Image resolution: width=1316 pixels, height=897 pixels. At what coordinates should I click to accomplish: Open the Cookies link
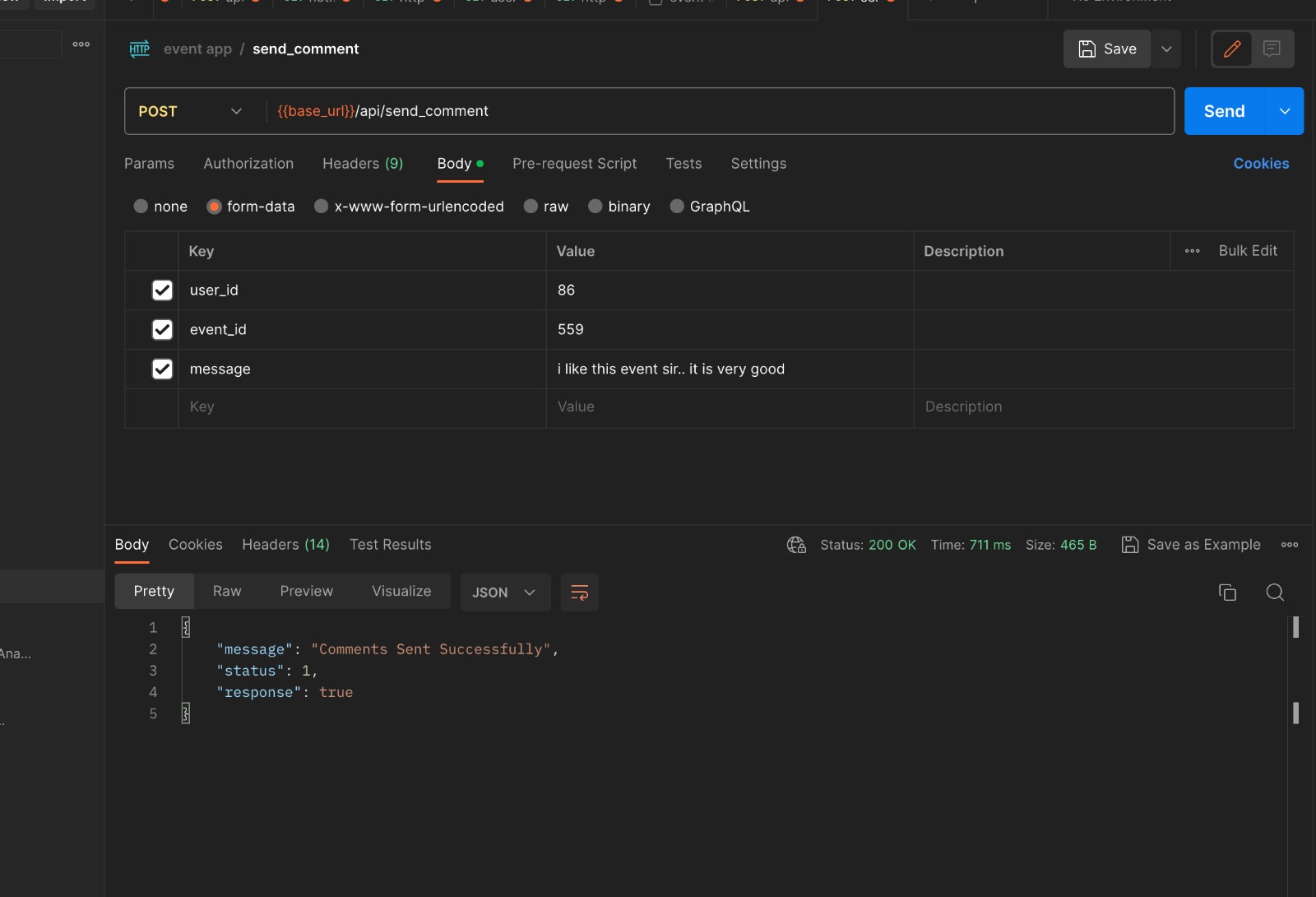pos(1260,164)
